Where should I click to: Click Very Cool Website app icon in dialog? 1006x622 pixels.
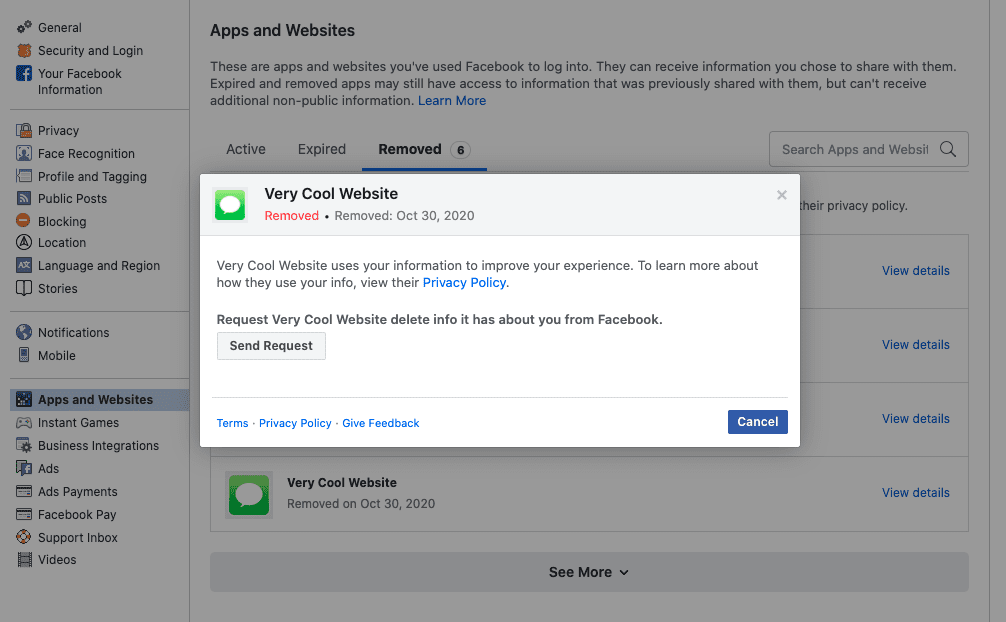pos(231,205)
